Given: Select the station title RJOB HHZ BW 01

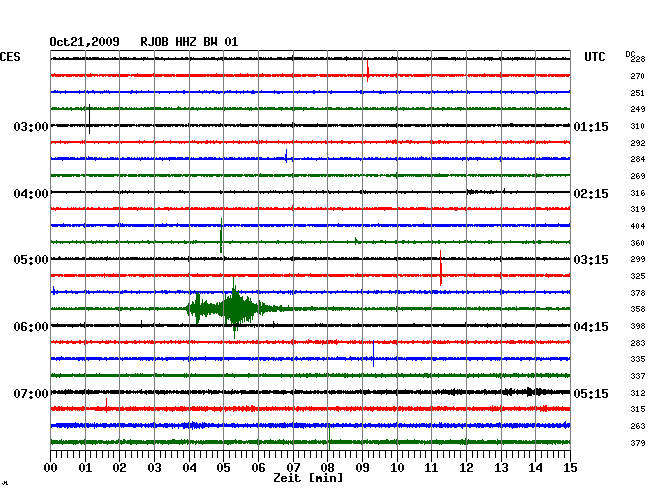Looking at the screenshot, I should tap(189, 42).
